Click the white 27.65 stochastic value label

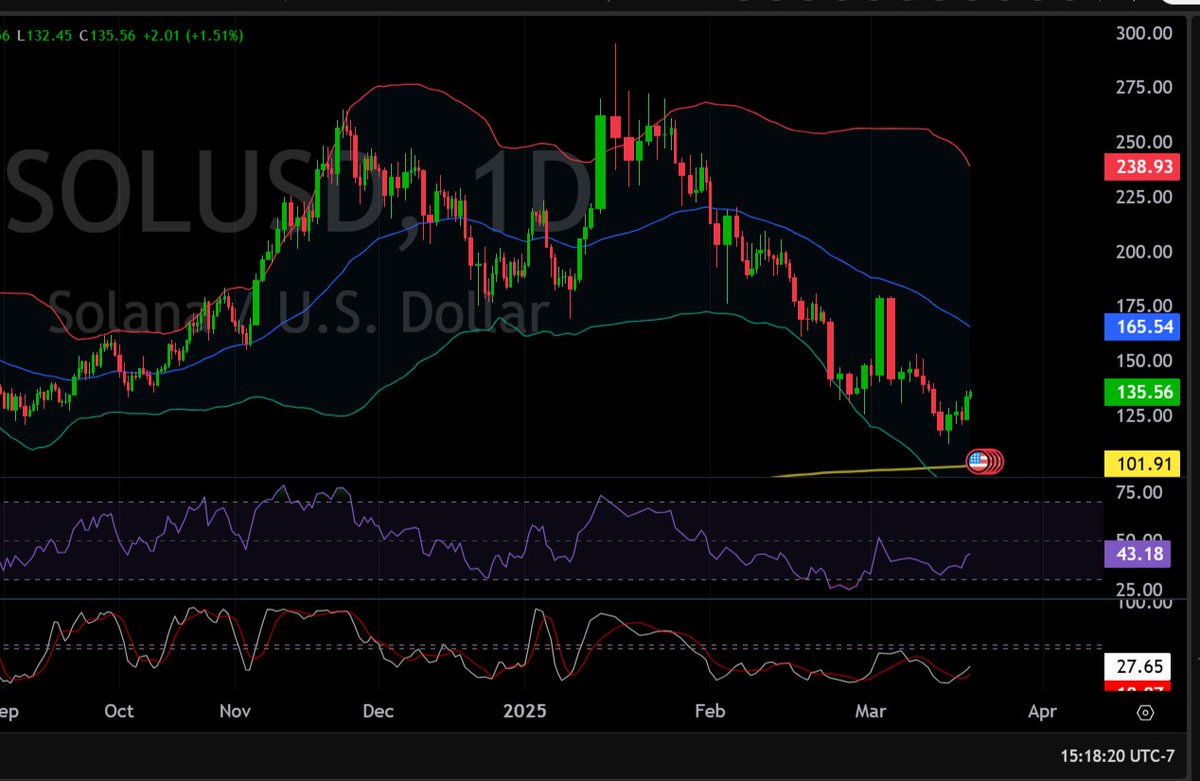tap(1138, 666)
